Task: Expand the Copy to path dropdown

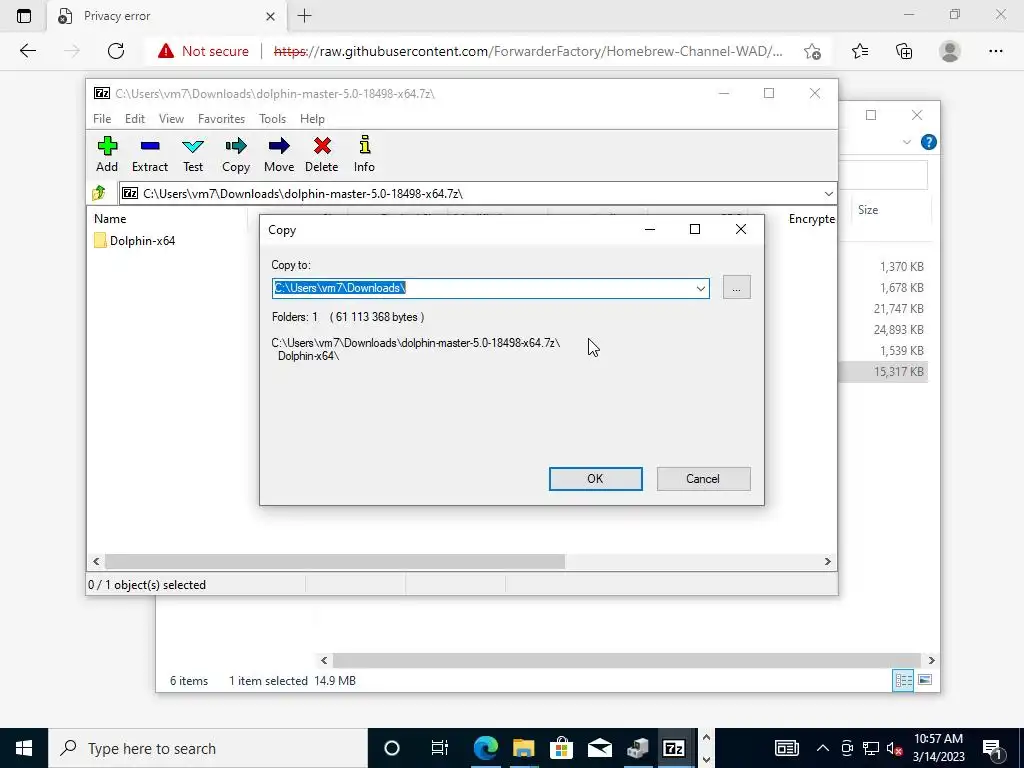Action: pyautogui.click(x=701, y=288)
